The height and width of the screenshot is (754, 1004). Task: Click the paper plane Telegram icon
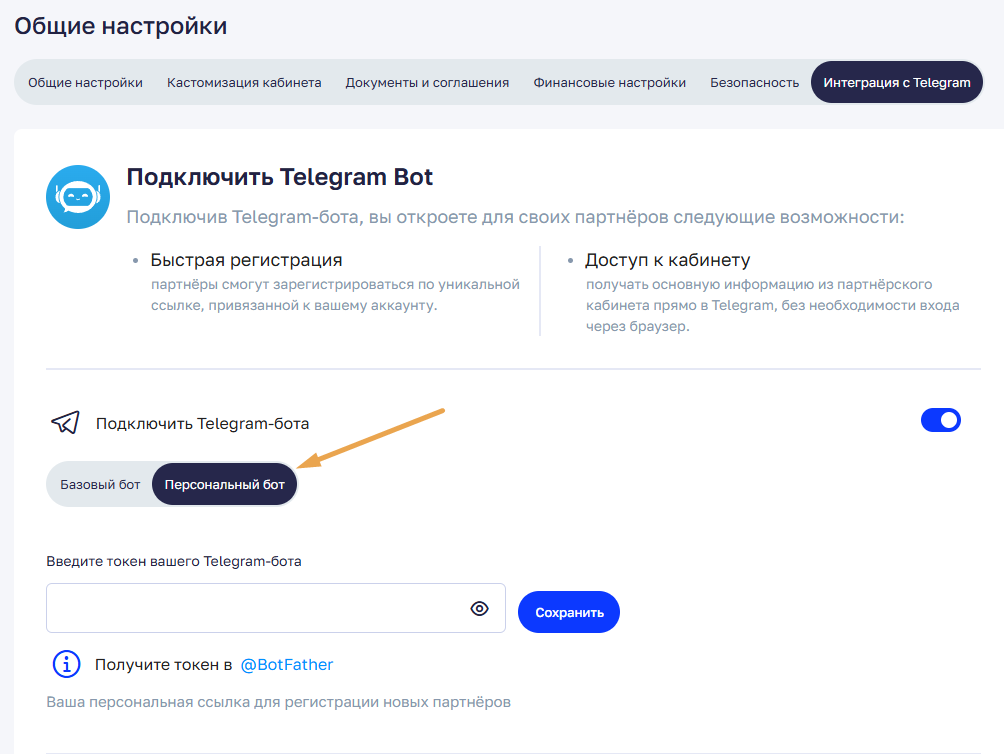tap(65, 422)
